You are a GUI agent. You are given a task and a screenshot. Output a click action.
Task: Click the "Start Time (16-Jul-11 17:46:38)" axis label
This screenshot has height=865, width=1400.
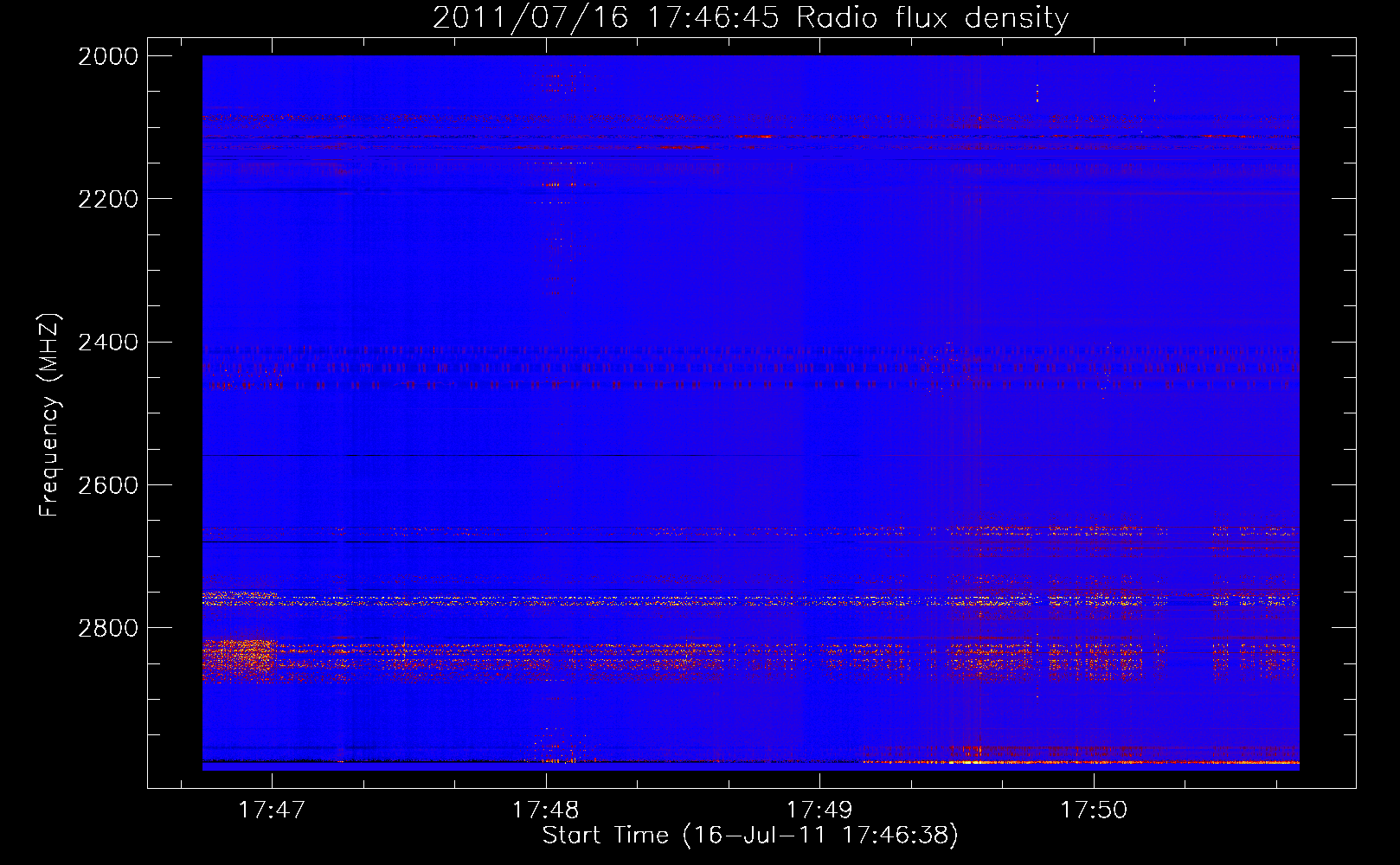pos(750,836)
